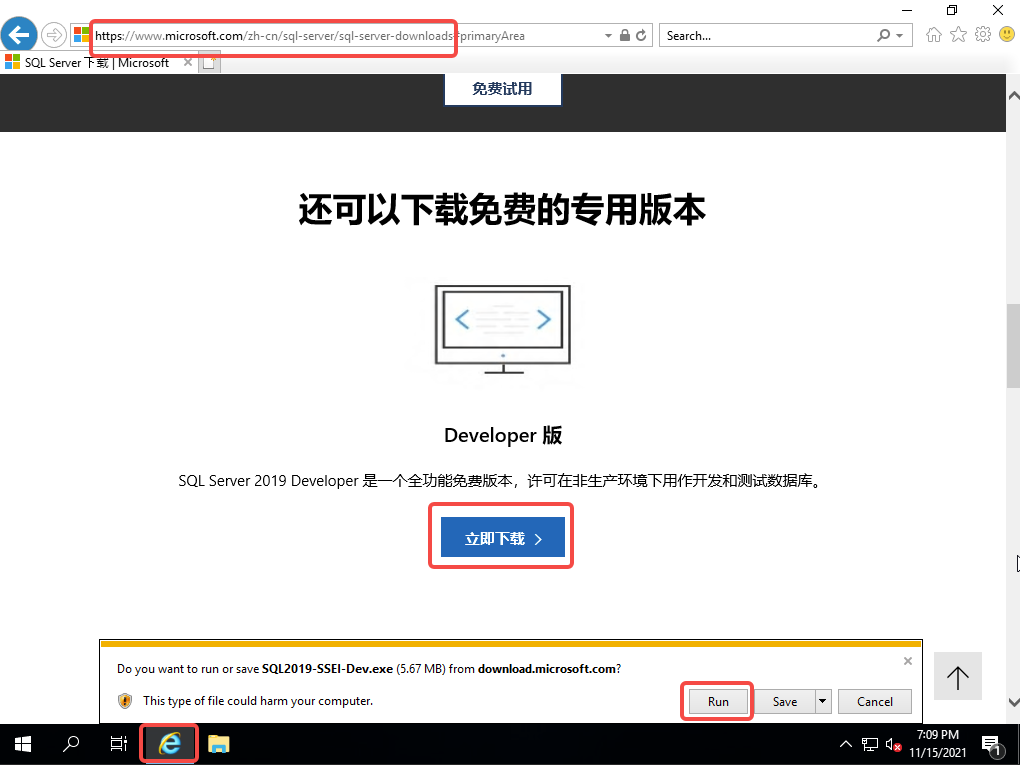The width and height of the screenshot is (1020, 765).
Task: Run the SQL2019-SSEI-Dev.exe download
Action: click(718, 701)
